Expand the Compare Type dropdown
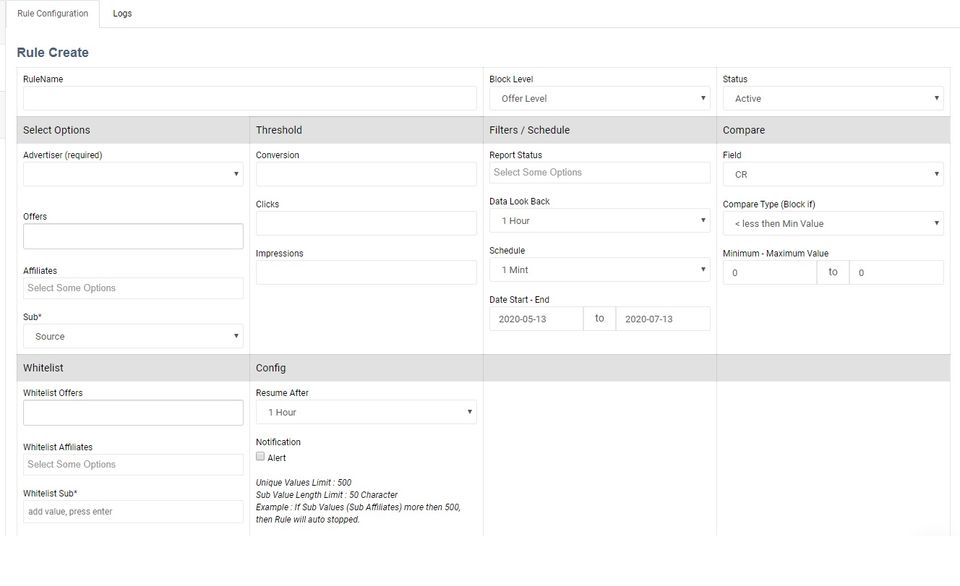The width and height of the screenshot is (960, 586). point(833,223)
